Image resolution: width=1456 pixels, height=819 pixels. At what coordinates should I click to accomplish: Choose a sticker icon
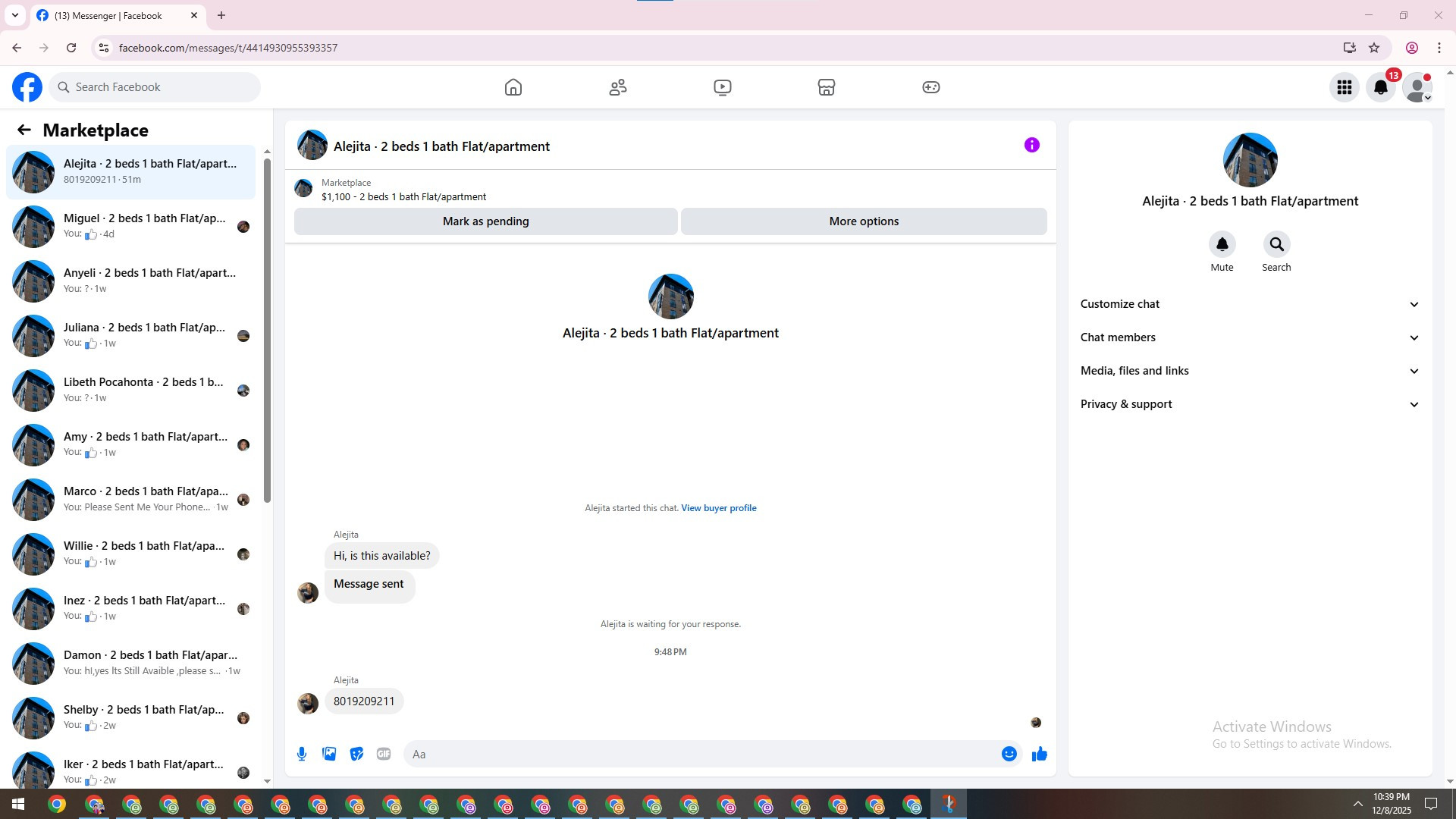pos(356,754)
